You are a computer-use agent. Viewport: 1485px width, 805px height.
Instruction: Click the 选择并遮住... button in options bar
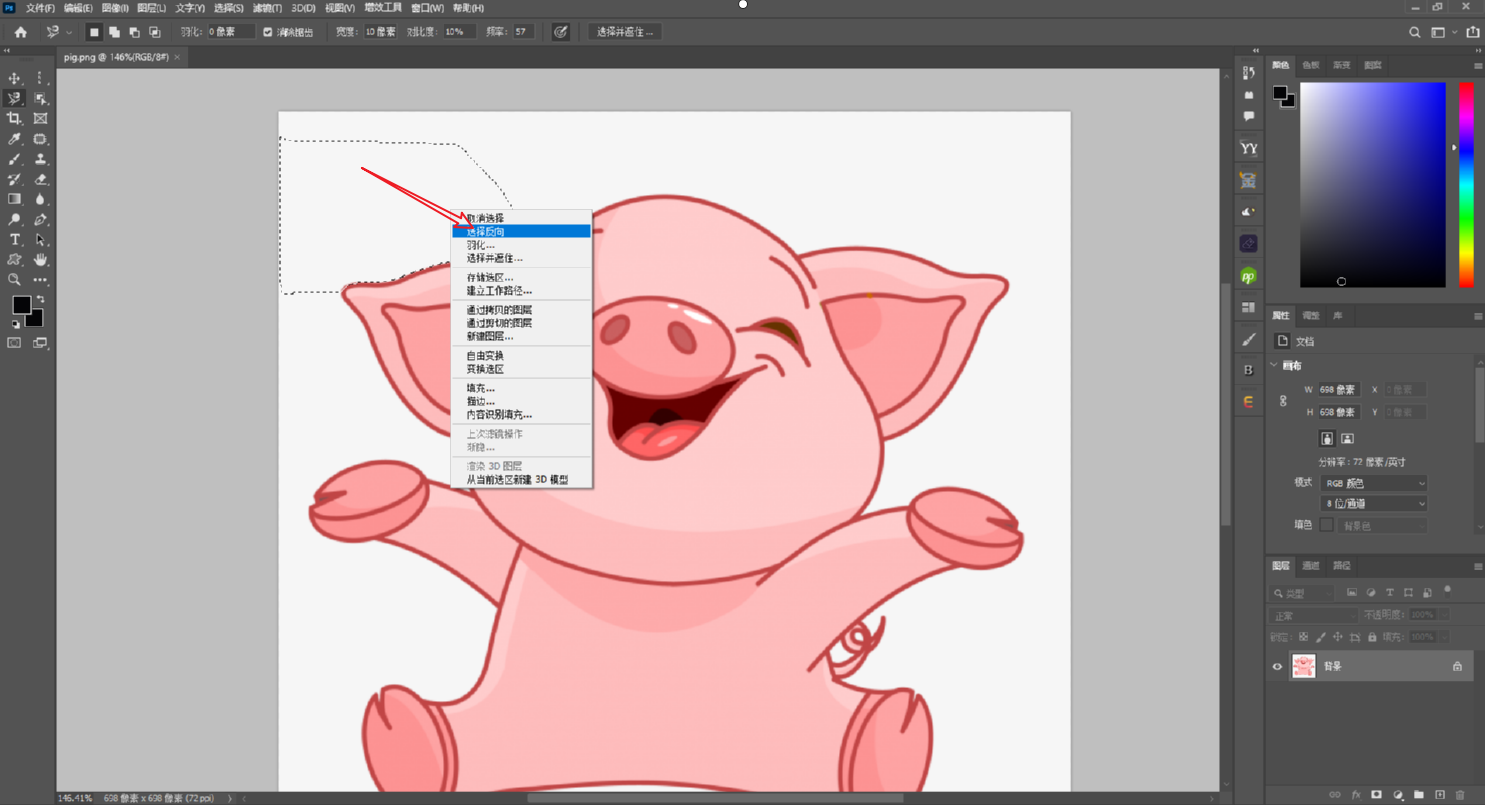[625, 32]
